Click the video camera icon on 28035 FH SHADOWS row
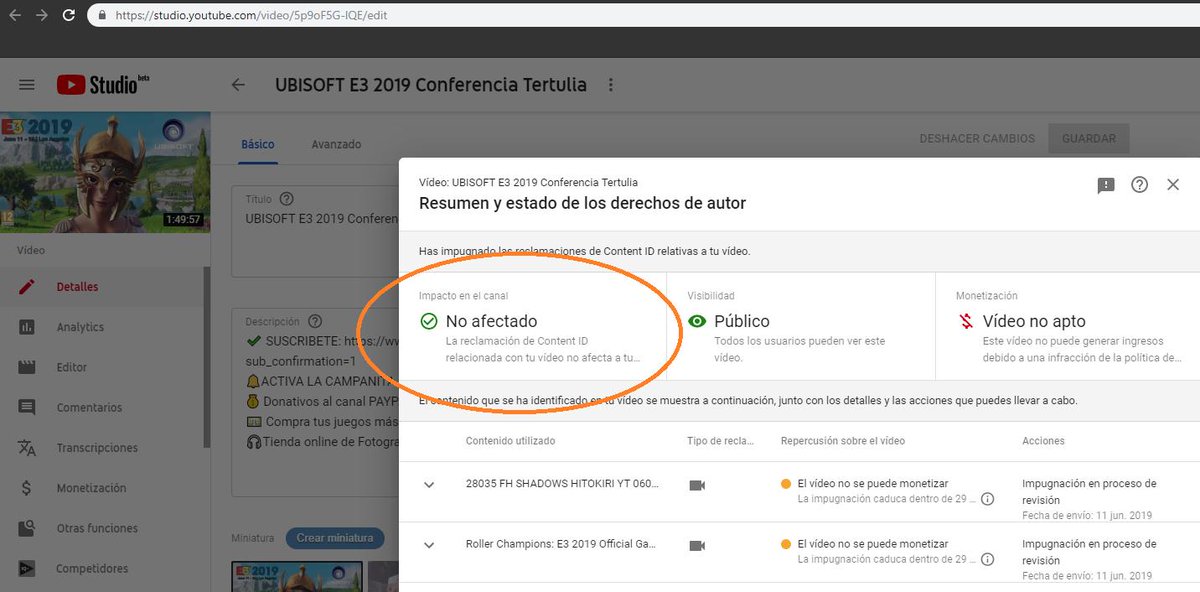This screenshot has height=592, width=1200. point(697,485)
